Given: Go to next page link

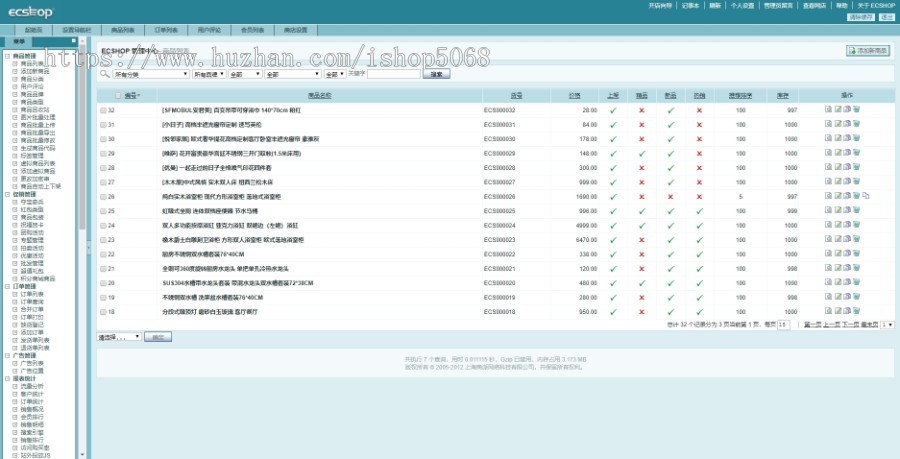Looking at the screenshot, I should coord(851,325).
